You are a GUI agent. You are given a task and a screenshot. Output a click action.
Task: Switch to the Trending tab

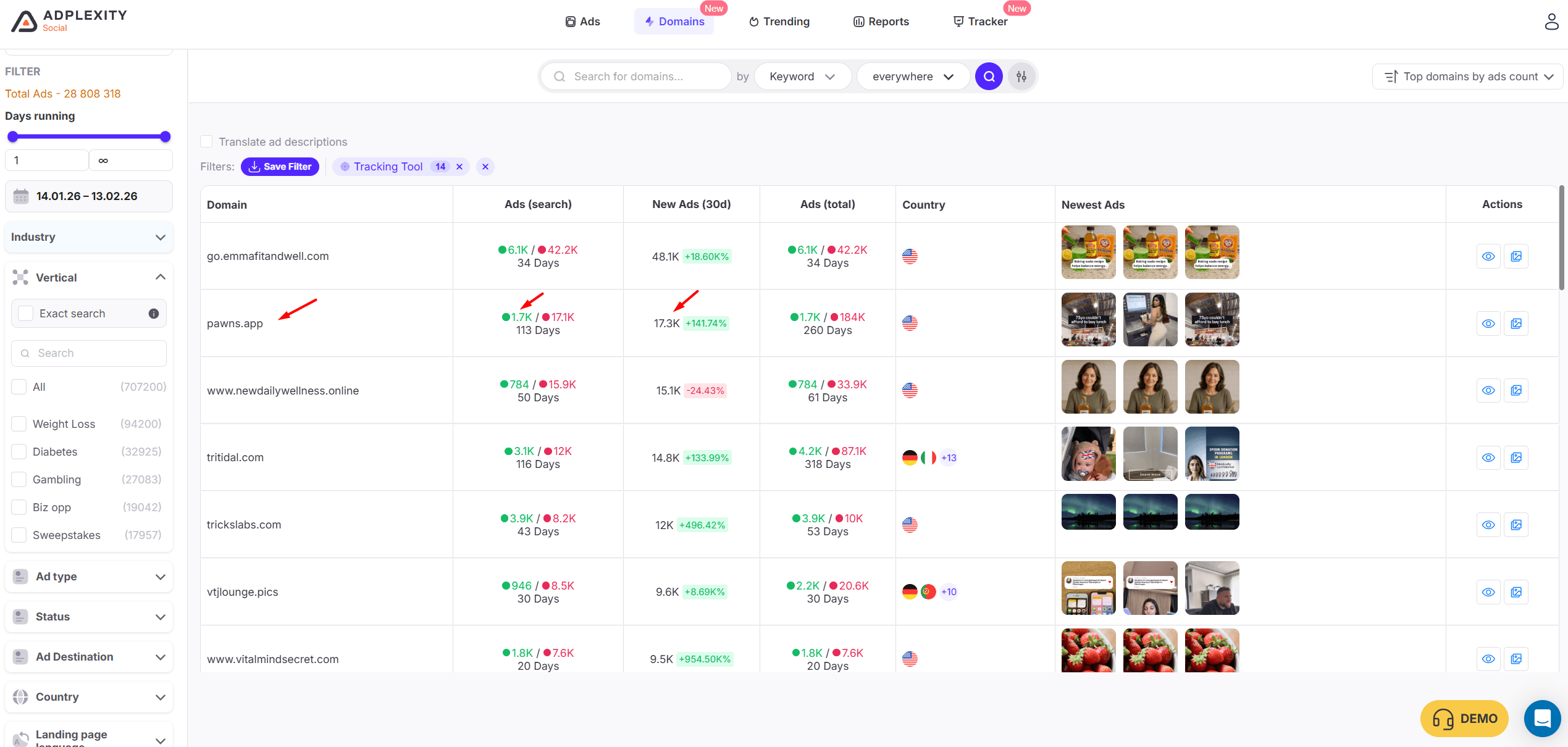[x=779, y=22]
